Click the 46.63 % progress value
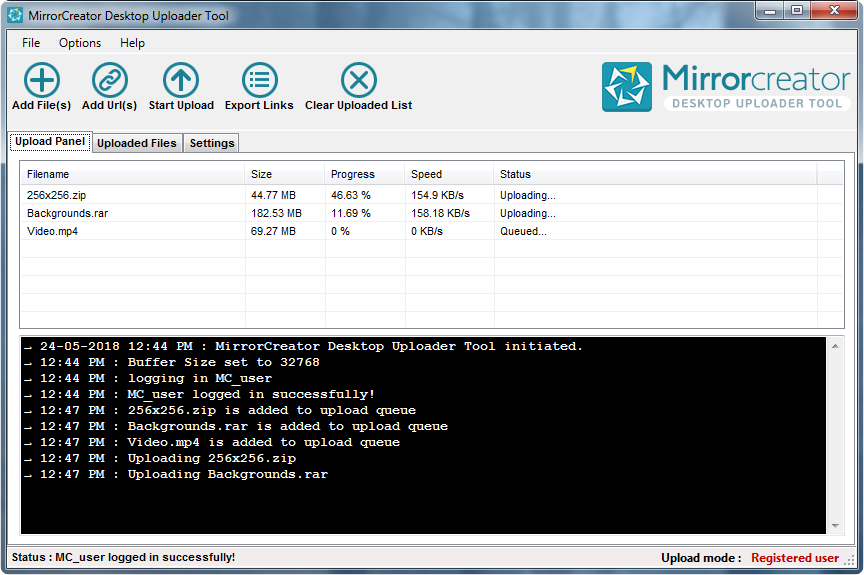Screen dimensions: 864x575 350,195
